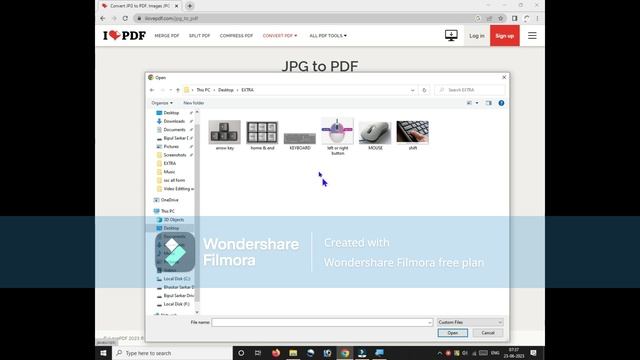Select Screenshots folder in navigation pane
This screenshot has width=640, height=360.
pyautogui.click(x=175, y=155)
